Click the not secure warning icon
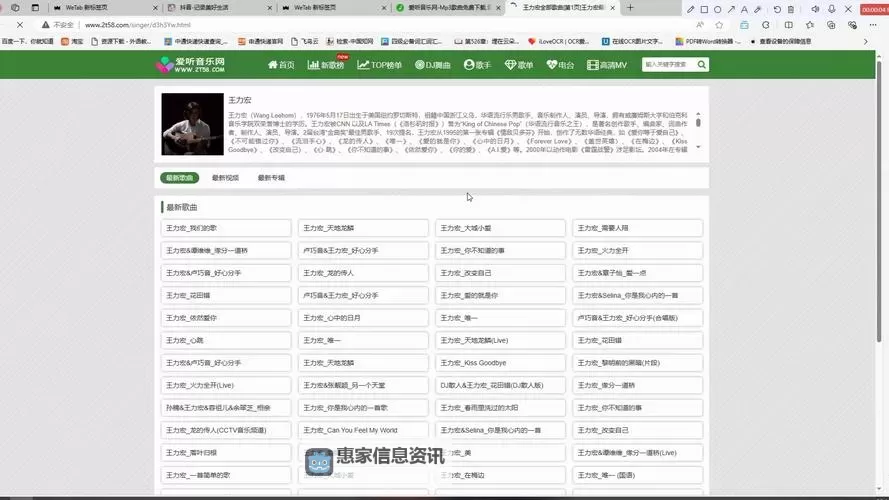 pyautogui.click(x=45, y=25)
